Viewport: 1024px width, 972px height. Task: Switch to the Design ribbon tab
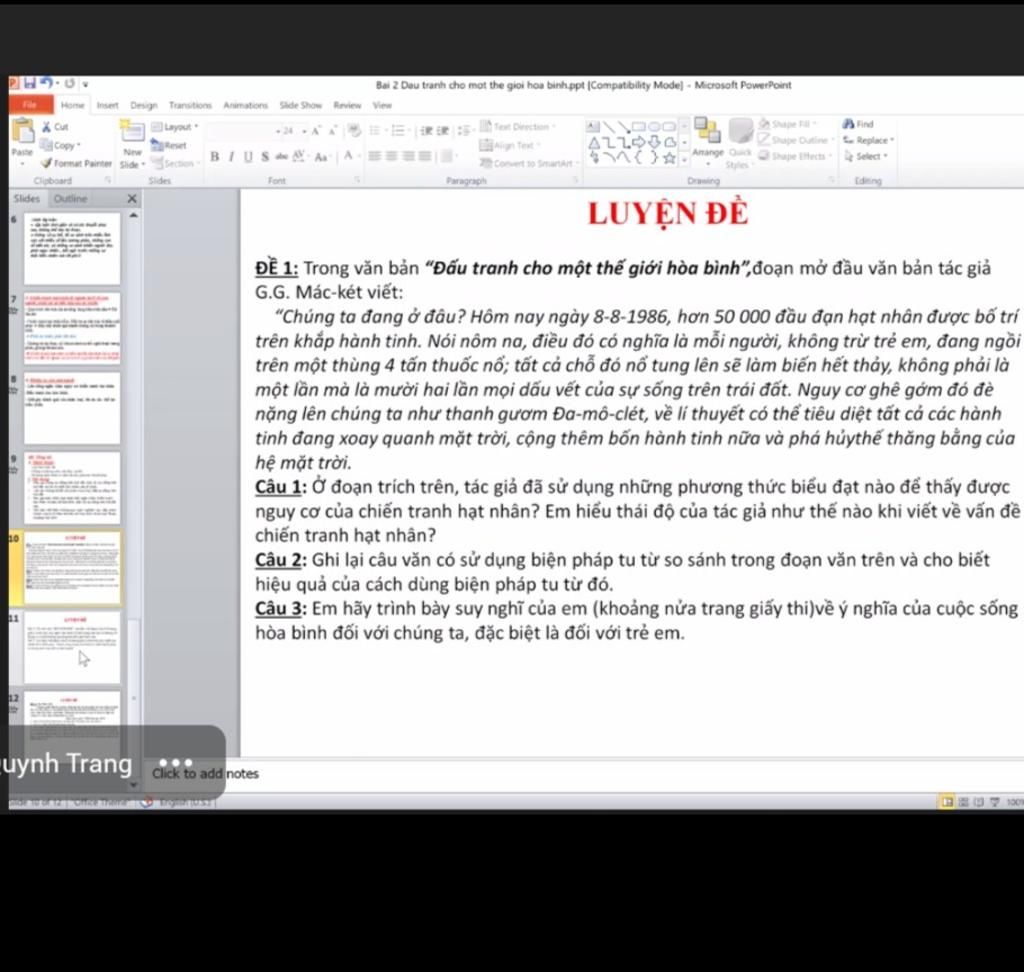[x=144, y=105]
